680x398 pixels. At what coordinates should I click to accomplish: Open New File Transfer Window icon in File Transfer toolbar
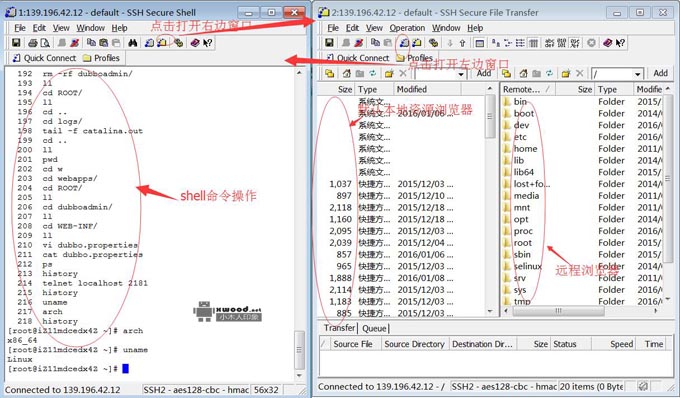417,42
